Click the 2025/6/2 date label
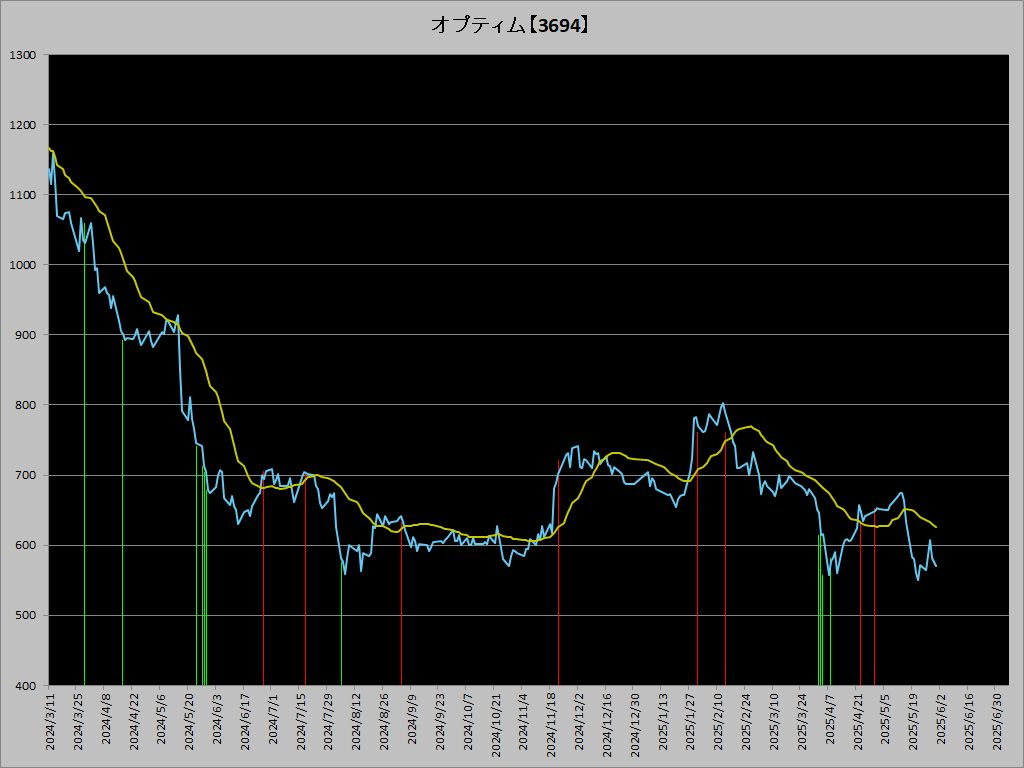Screen dimensions: 1024x768 click(x=942, y=717)
